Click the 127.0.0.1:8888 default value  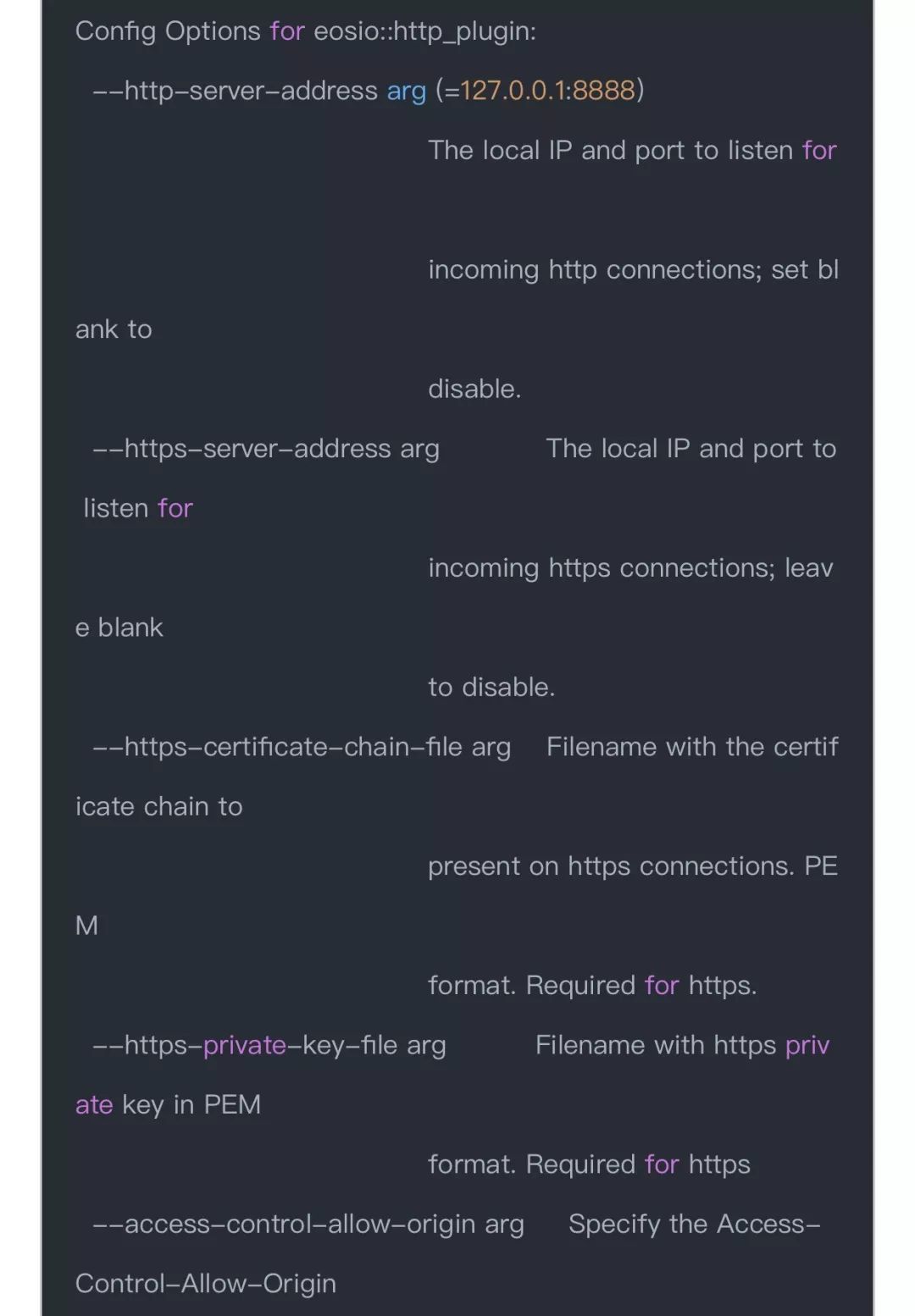click(547, 91)
